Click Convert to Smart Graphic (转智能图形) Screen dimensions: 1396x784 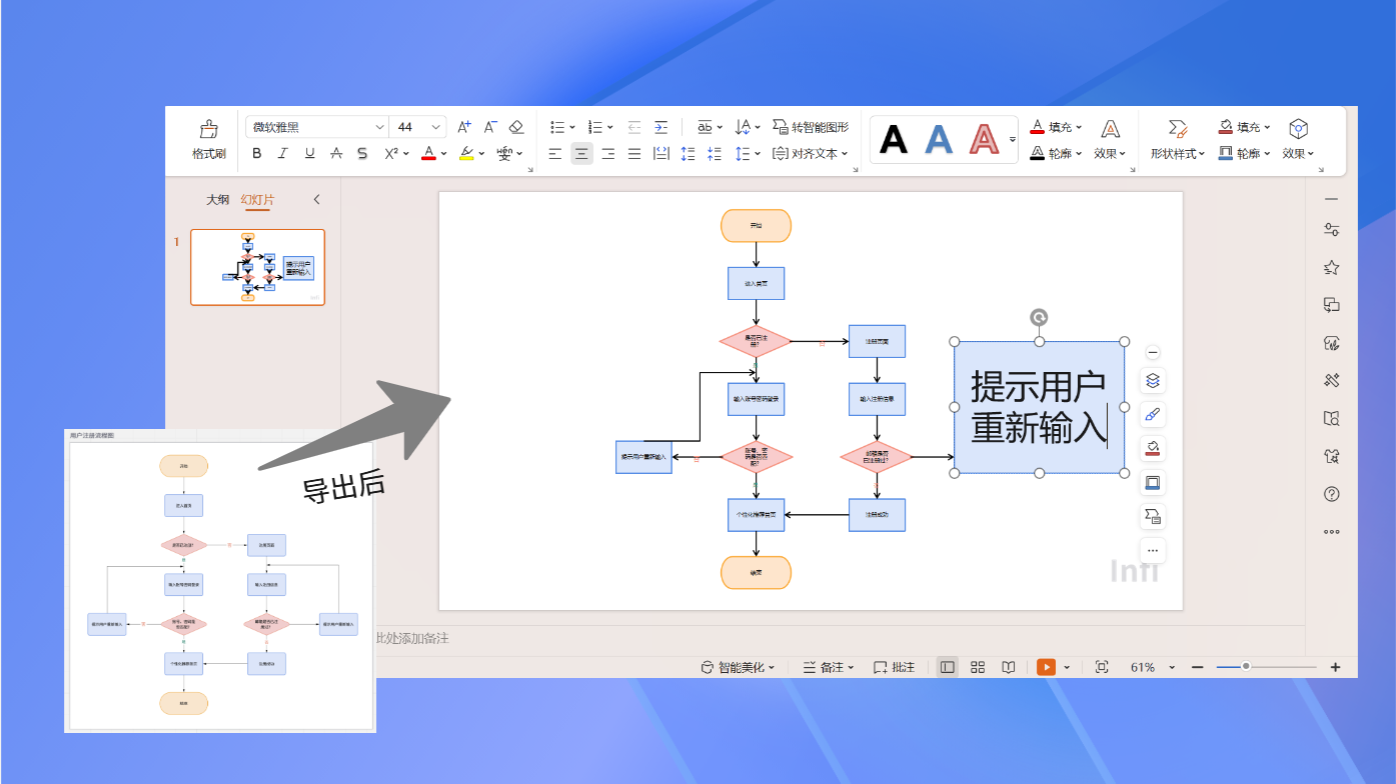tap(811, 127)
